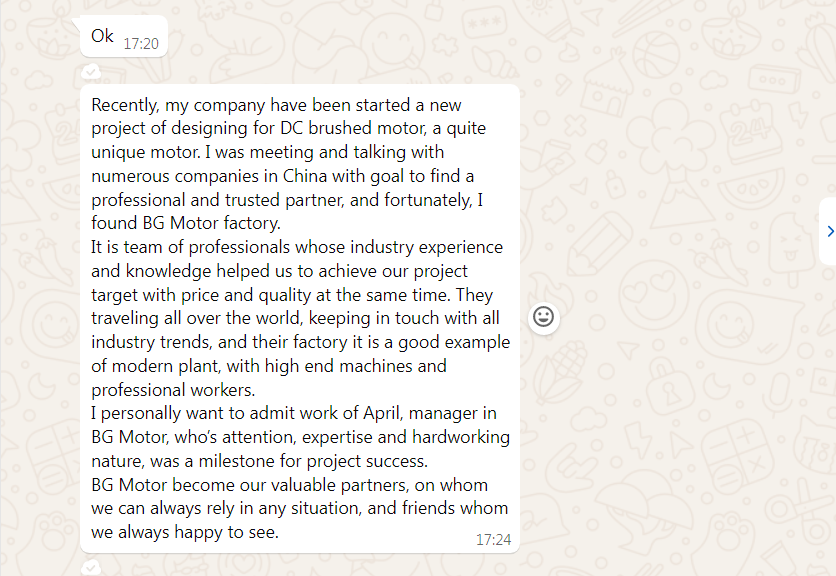
Task: Click the checkmark icon under the Ok message
Action: (90, 71)
